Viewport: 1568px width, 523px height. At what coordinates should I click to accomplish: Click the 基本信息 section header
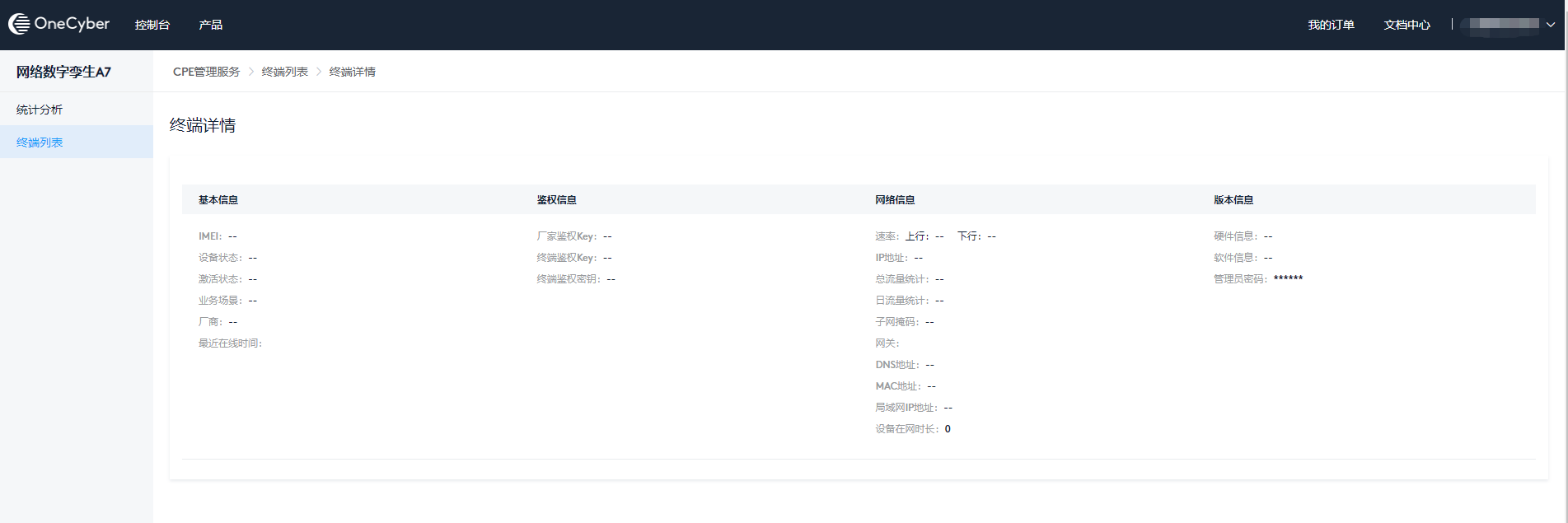click(218, 200)
